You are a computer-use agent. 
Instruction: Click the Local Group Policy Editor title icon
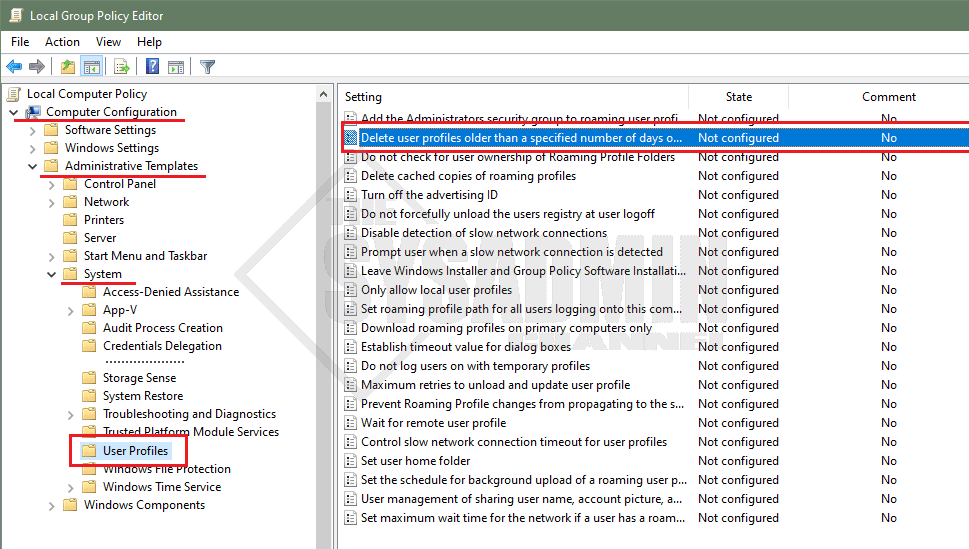(16, 15)
